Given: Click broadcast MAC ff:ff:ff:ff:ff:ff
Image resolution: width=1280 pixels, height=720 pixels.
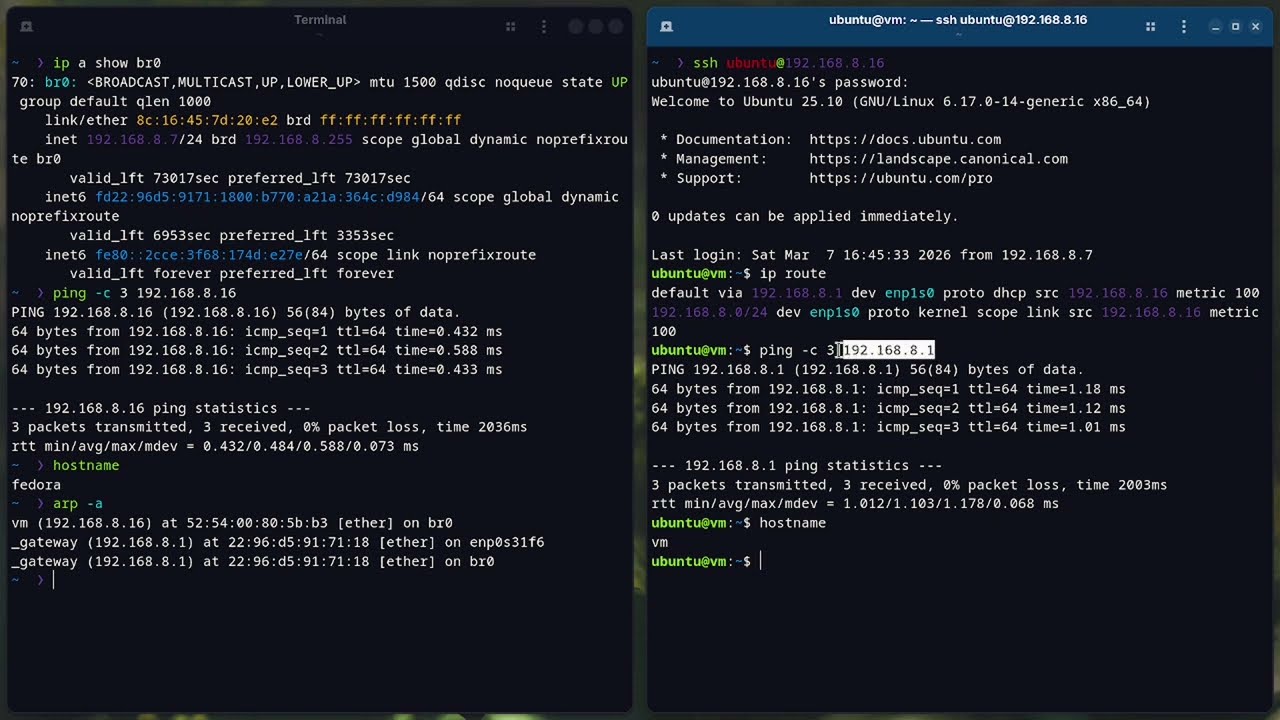Looking at the screenshot, I should coord(390,121).
